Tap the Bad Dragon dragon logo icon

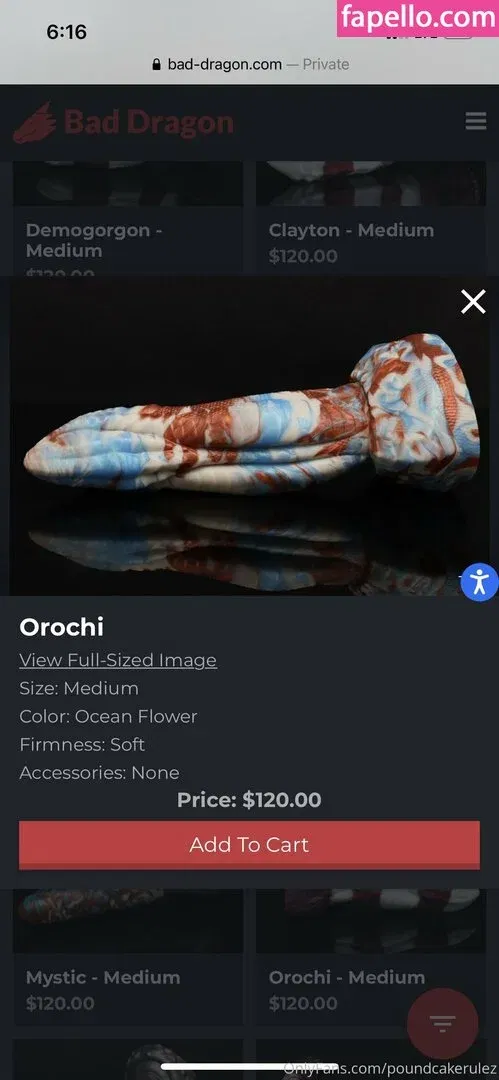click(35, 123)
